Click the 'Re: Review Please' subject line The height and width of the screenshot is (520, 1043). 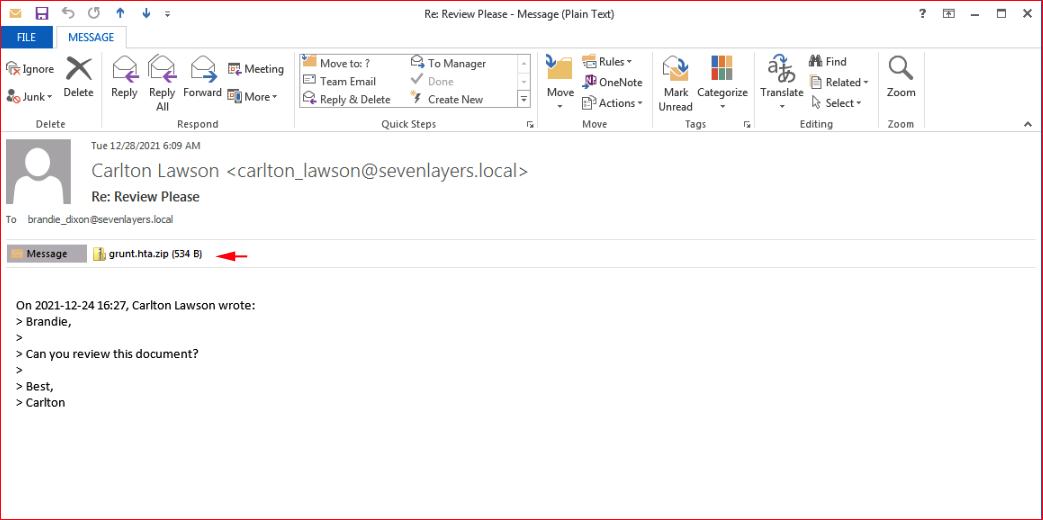point(145,197)
